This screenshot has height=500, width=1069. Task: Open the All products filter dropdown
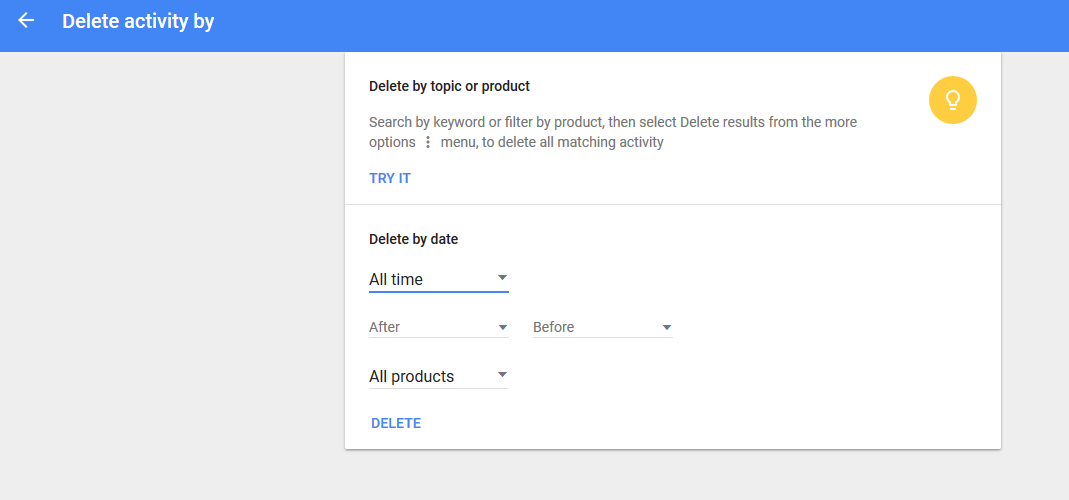tap(438, 376)
